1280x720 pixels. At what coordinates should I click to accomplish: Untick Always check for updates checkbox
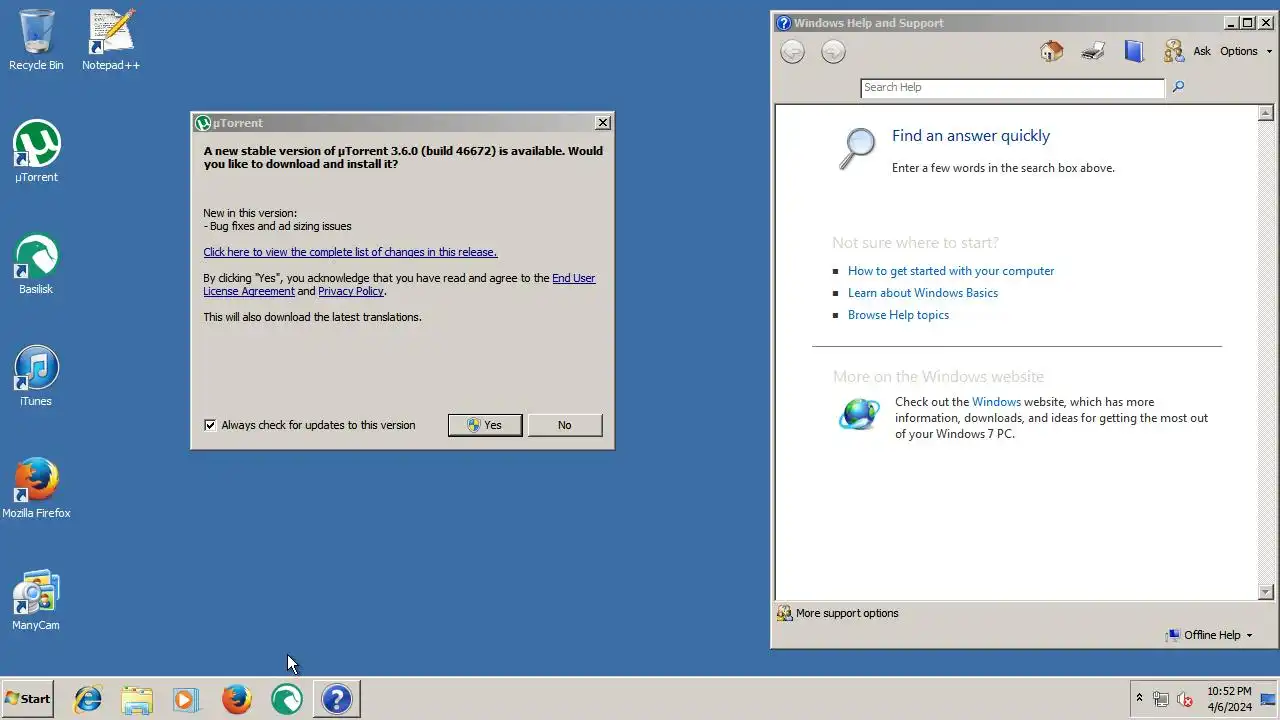tap(210, 425)
